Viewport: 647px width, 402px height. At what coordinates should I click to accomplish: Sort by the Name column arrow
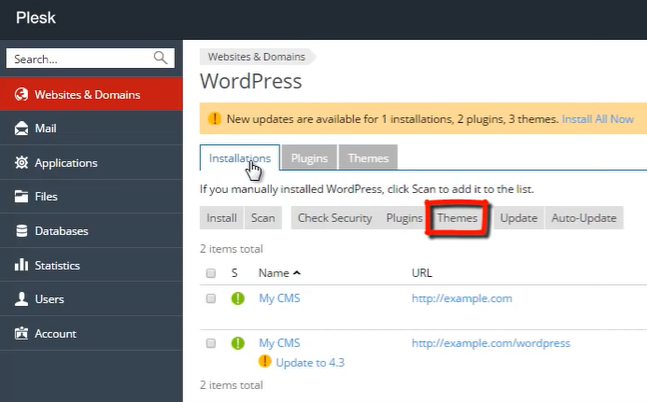(297, 273)
